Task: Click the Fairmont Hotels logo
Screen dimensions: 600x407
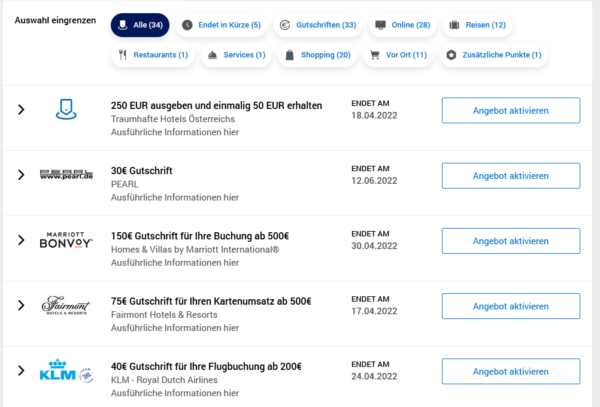Action: (x=66, y=305)
